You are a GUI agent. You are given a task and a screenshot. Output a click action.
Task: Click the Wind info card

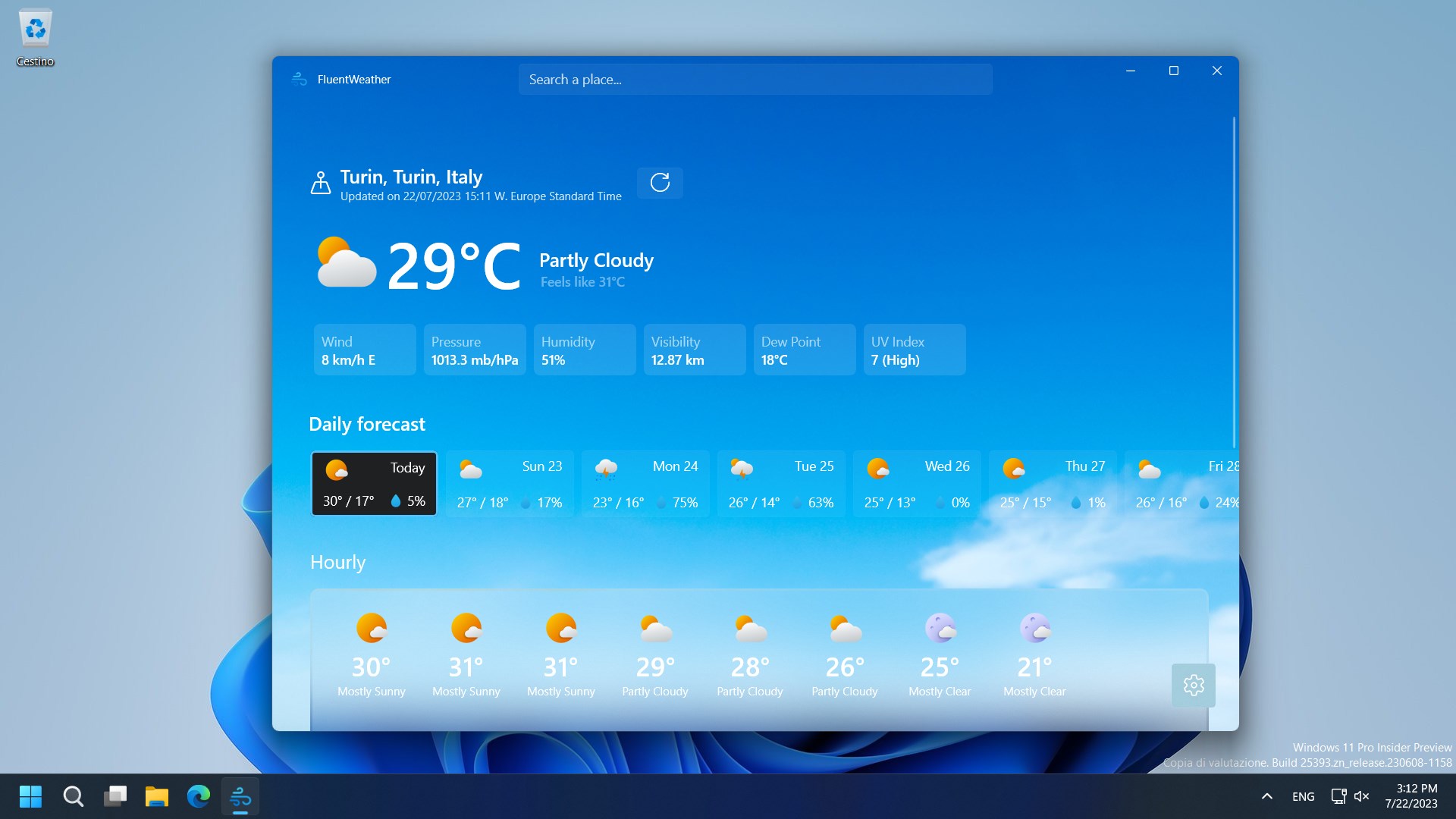(365, 350)
